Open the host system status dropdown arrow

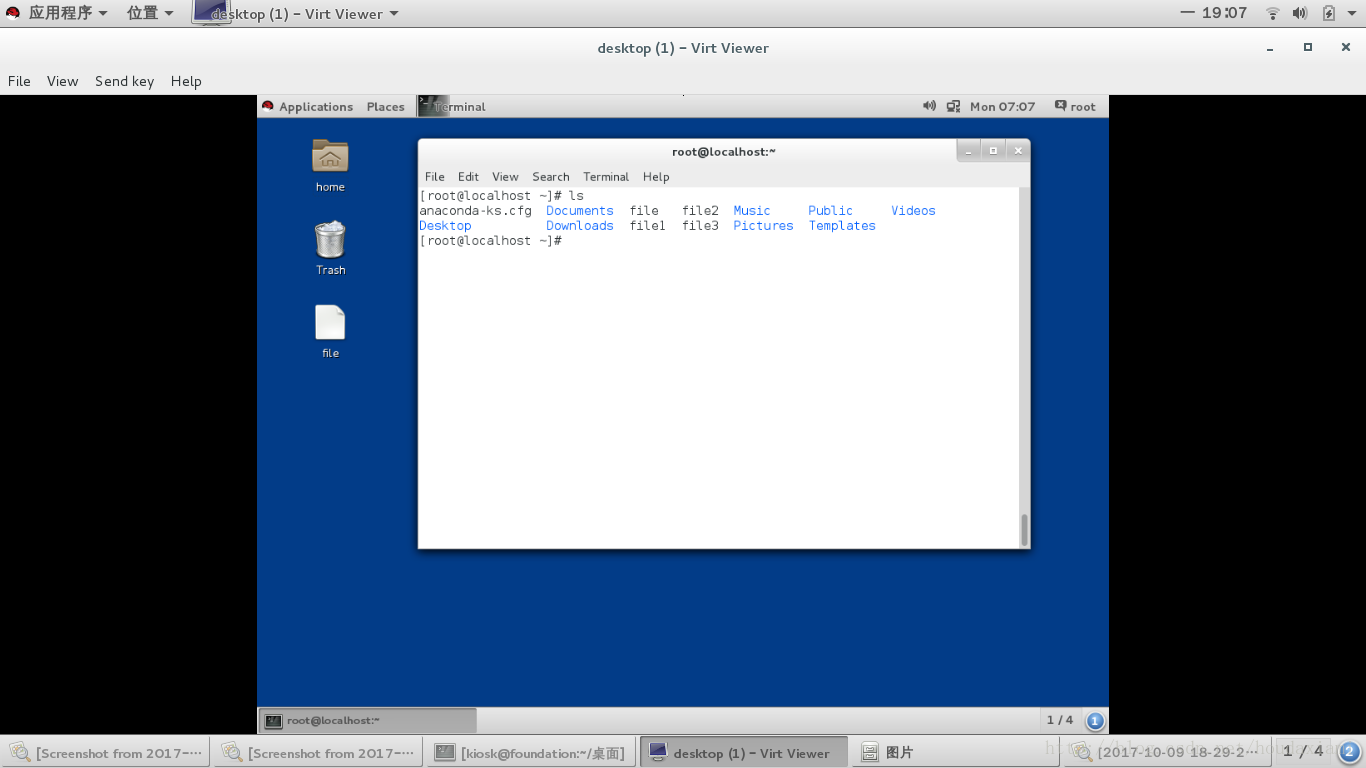coord(1351,14)
